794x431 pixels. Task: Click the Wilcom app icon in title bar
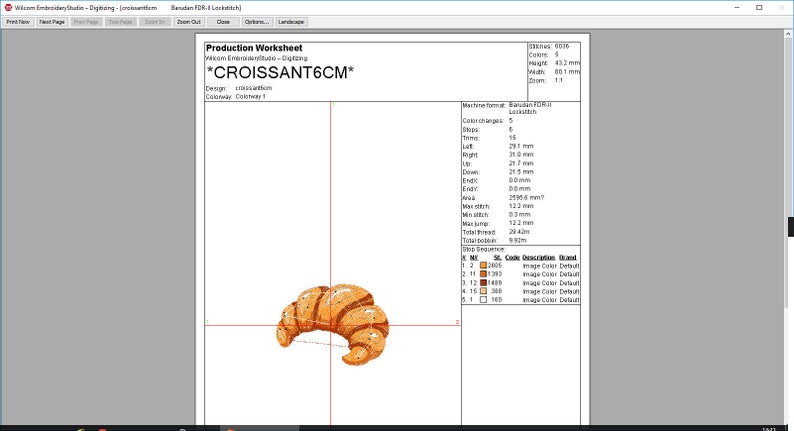(8, 8)
